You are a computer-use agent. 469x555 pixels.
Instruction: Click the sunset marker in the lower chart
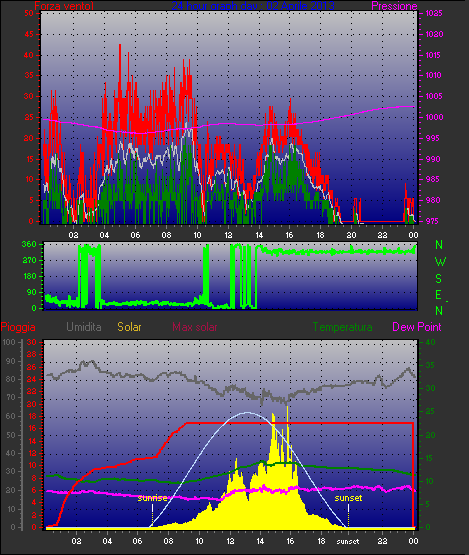pyautogui.click(x=348, y=498)
